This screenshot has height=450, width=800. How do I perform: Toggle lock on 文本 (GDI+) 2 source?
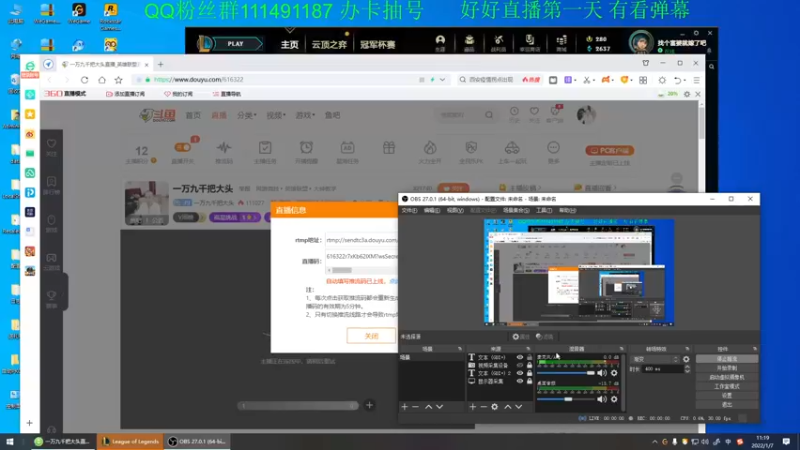coord(530,373)
